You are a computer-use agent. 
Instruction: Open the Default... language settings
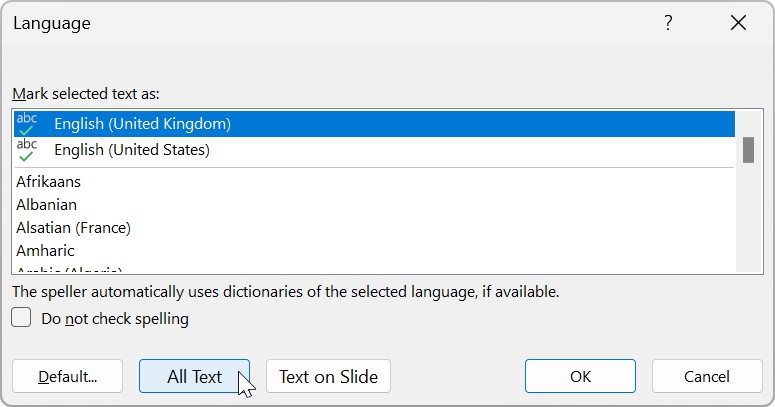tap(67, 376)
